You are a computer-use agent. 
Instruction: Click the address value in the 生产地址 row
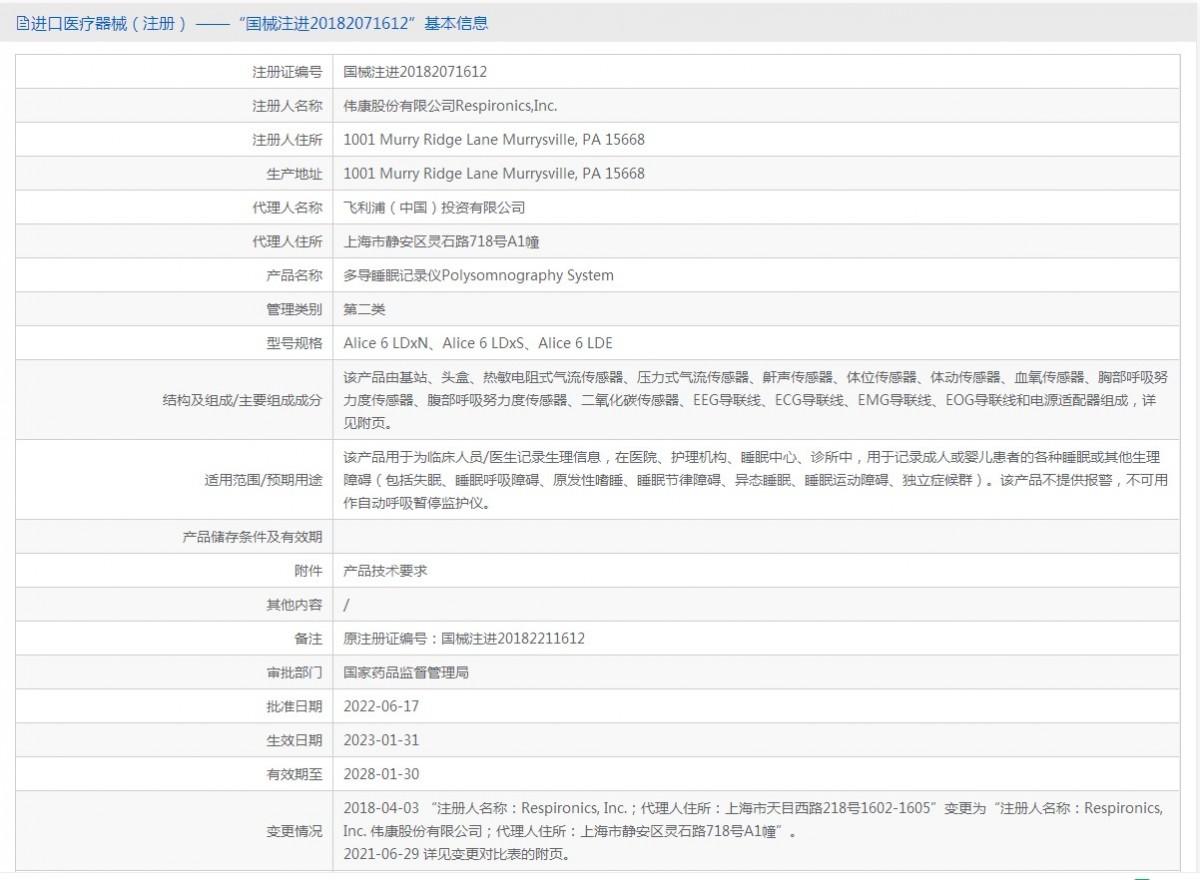pos(494,174)
